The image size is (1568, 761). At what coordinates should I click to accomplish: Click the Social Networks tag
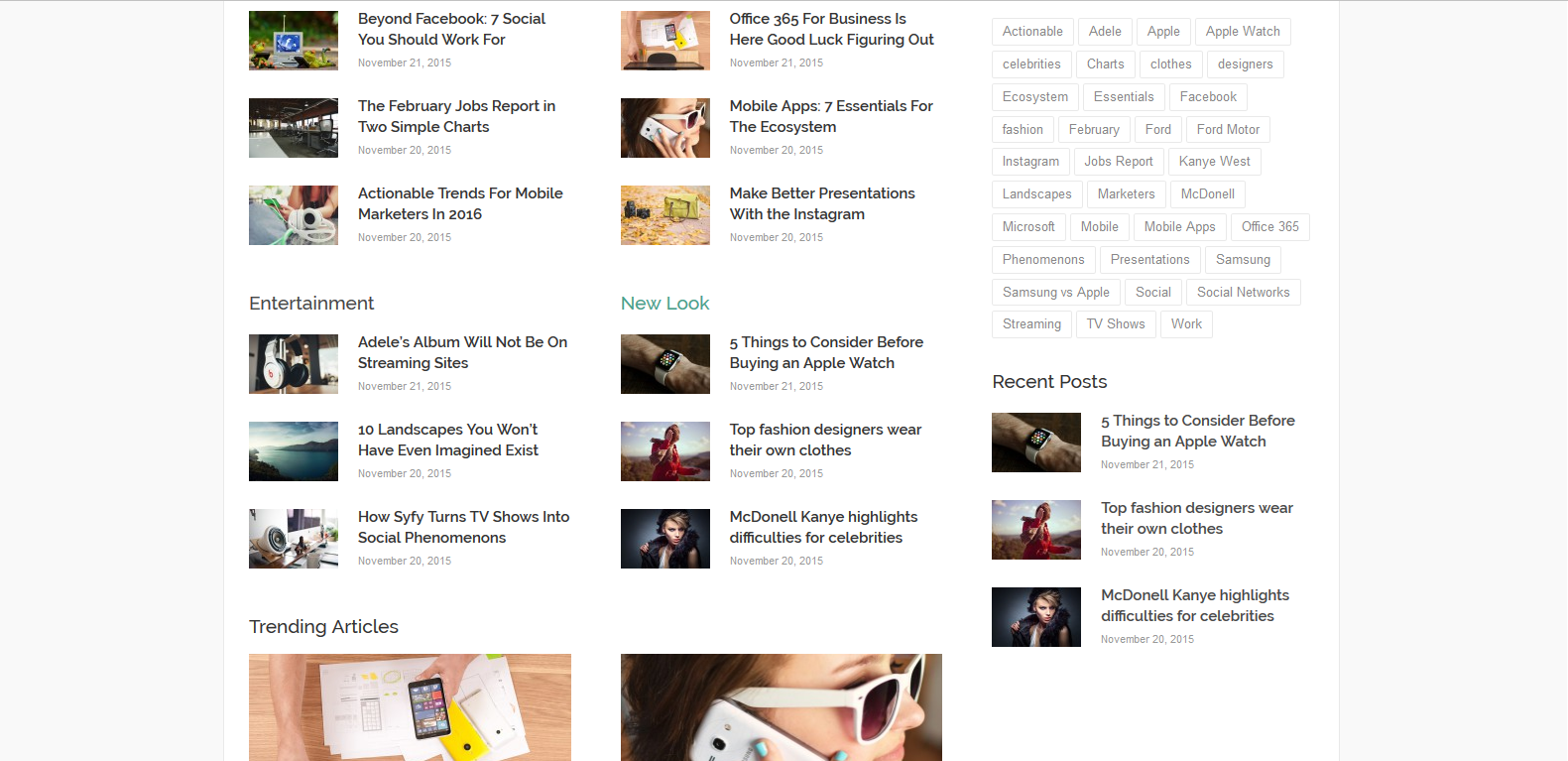coord(1243,293)
